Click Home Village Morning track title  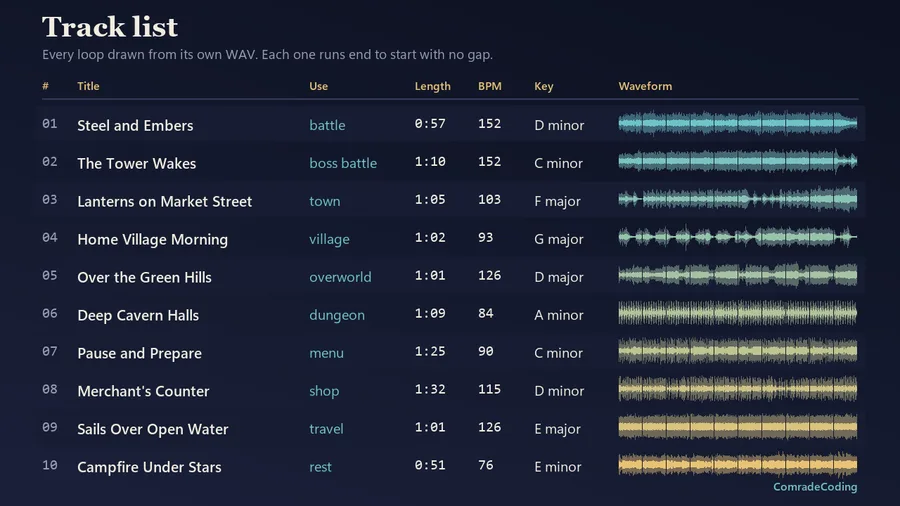click(152, 239)
